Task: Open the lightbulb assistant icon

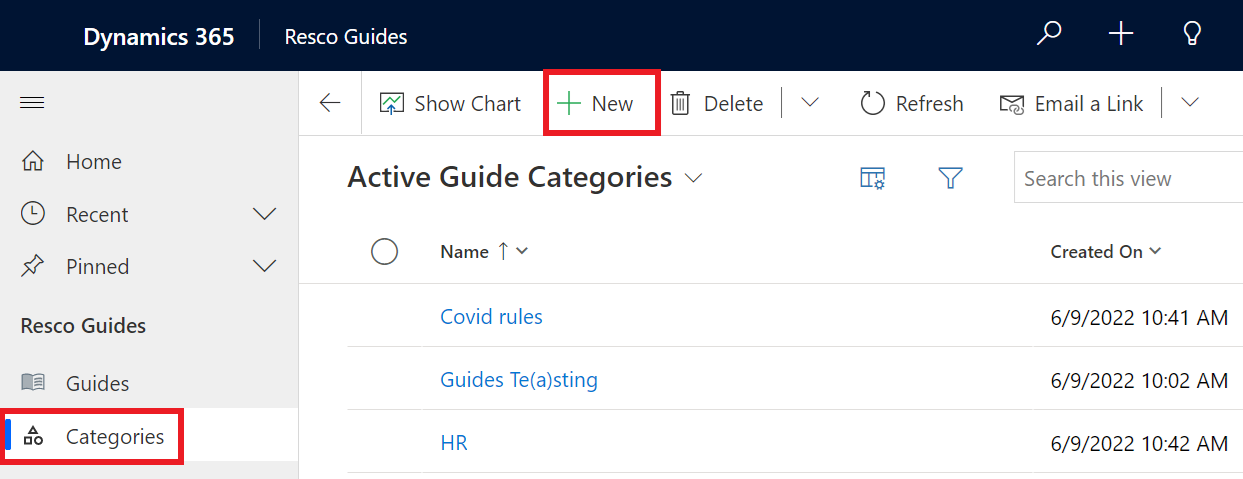Action: click(1191, 35)
